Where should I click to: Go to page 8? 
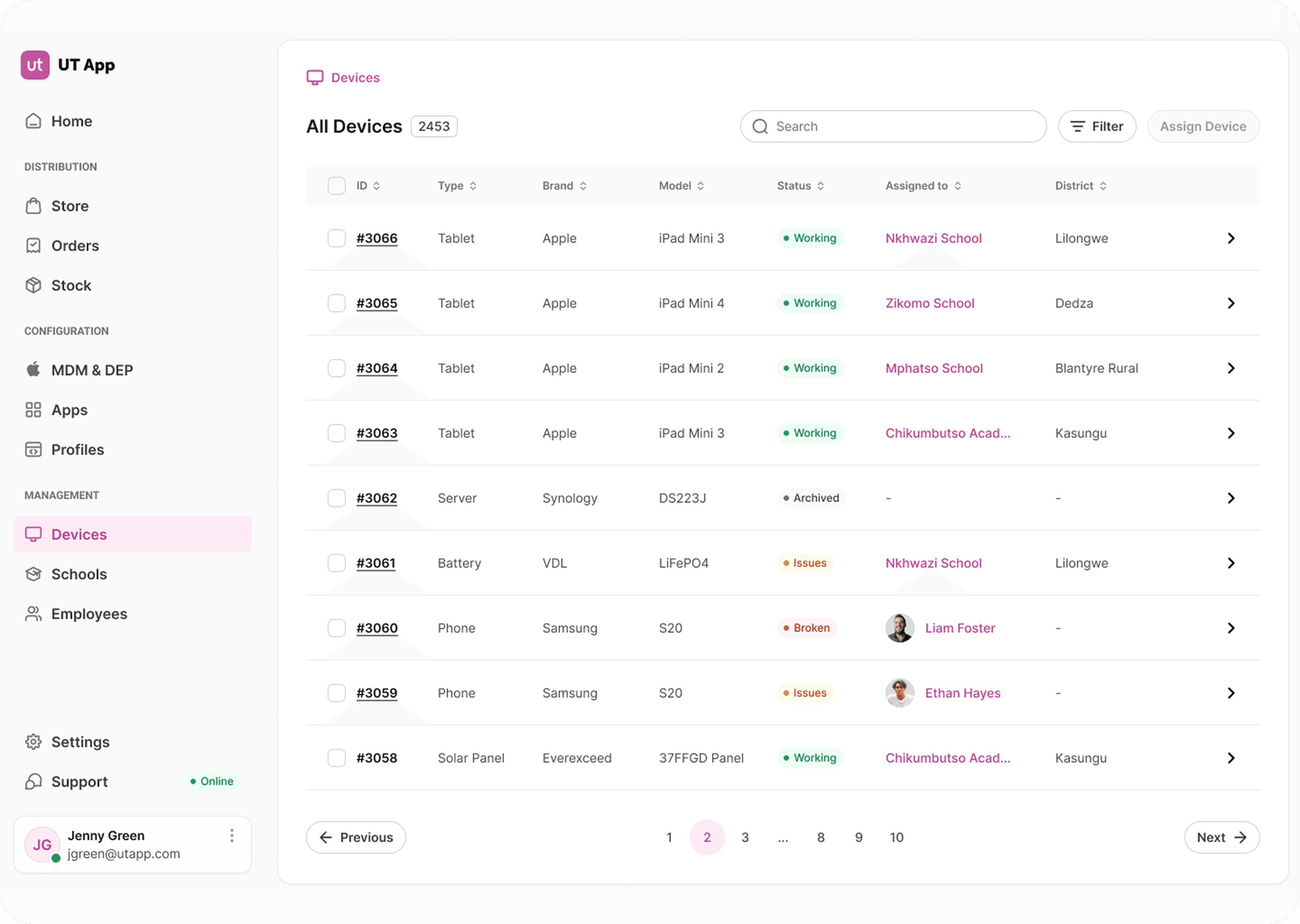click(821, 837)
